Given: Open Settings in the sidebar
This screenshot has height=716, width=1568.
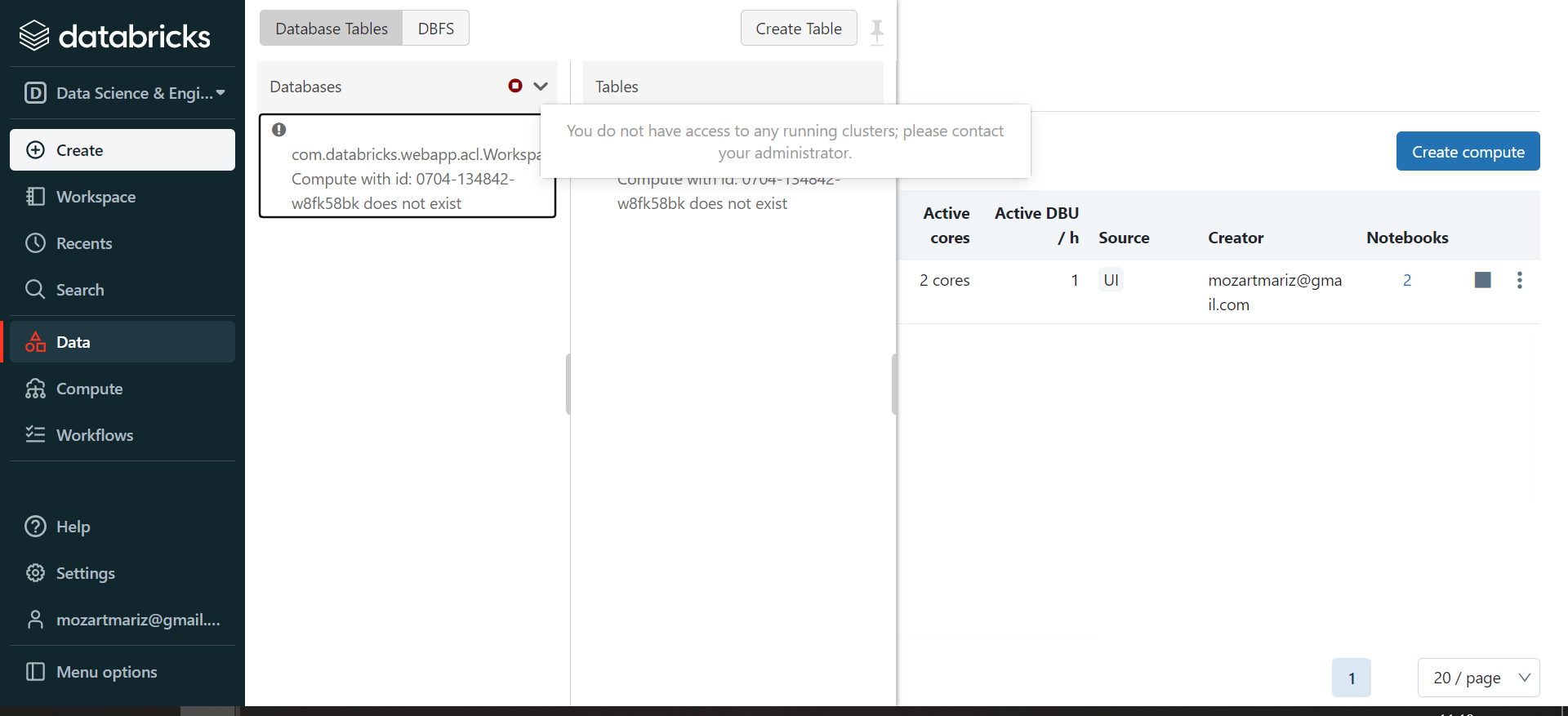Looking at the screenshot, I should (122, 573).
